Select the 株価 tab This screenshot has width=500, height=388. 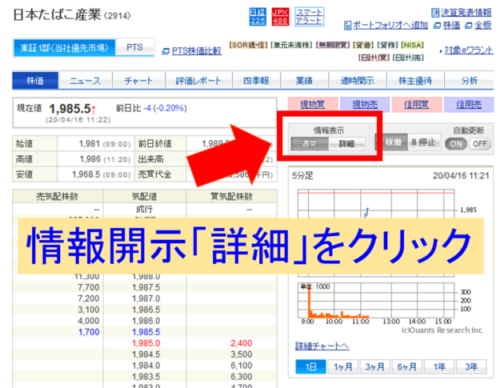click(x=35, y=81)
